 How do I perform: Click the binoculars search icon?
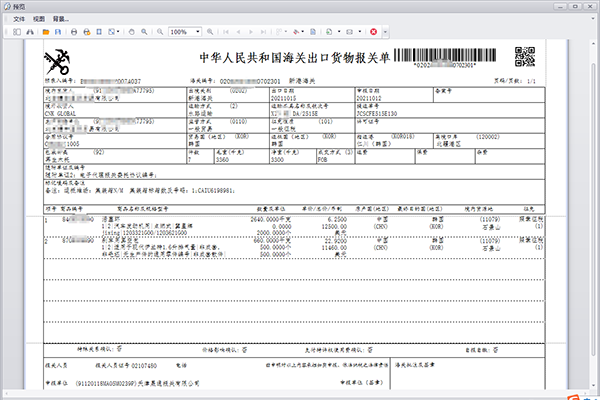pos(30,32)
